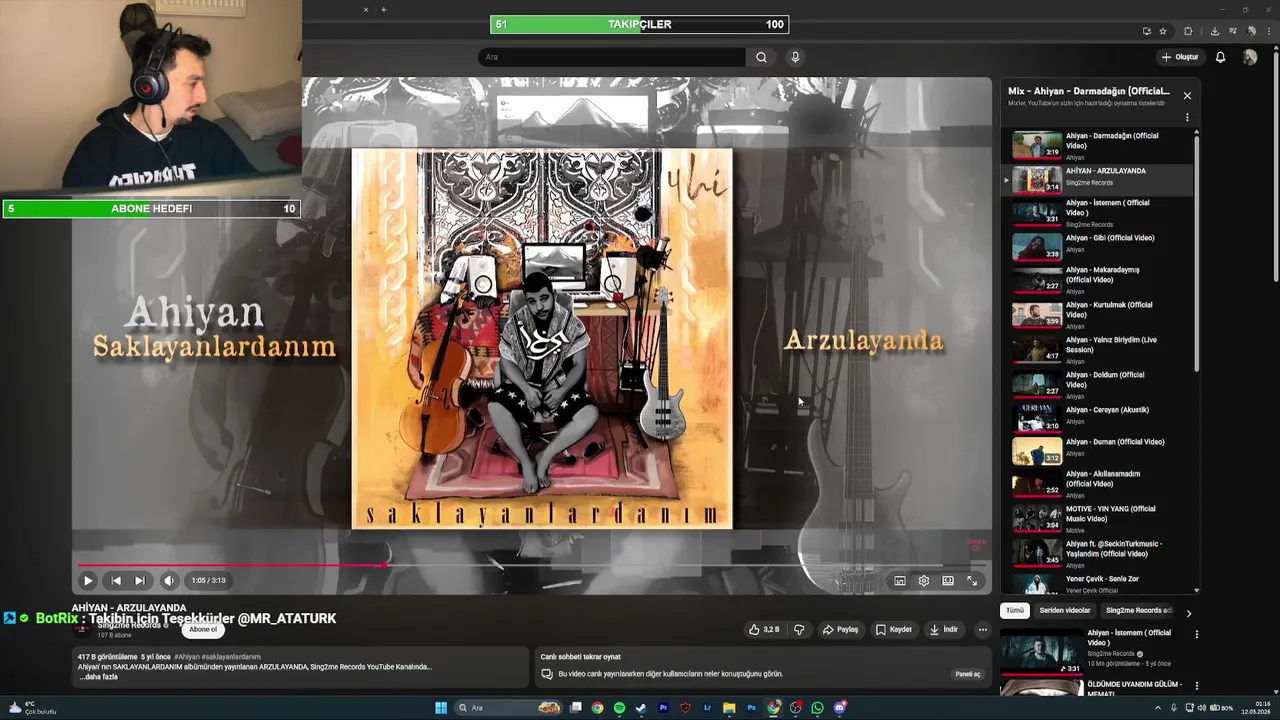Click the YouTube search field
1280x720 pixels.
point(612,57)
